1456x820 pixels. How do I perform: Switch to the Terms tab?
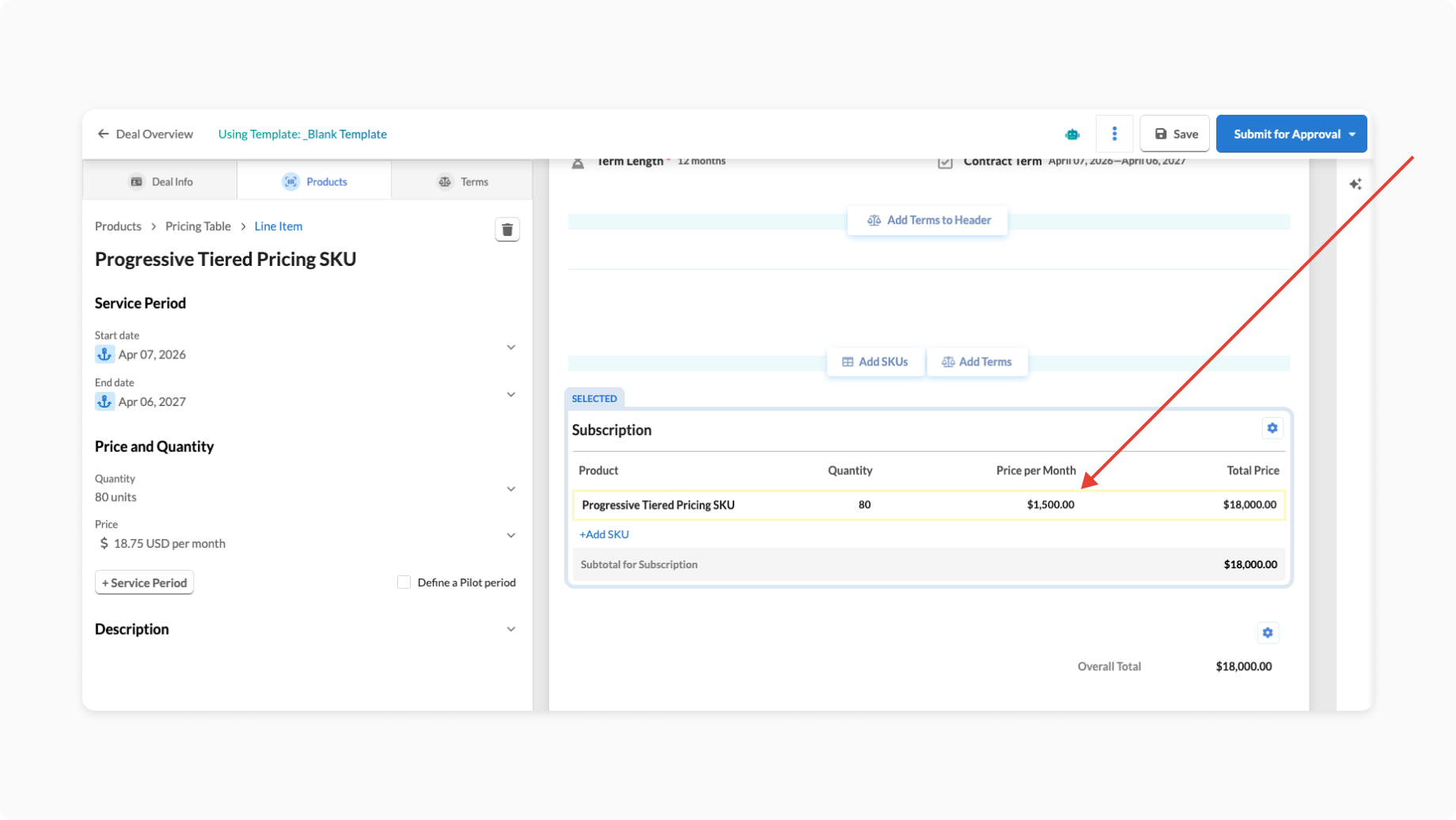pos(463,182)
